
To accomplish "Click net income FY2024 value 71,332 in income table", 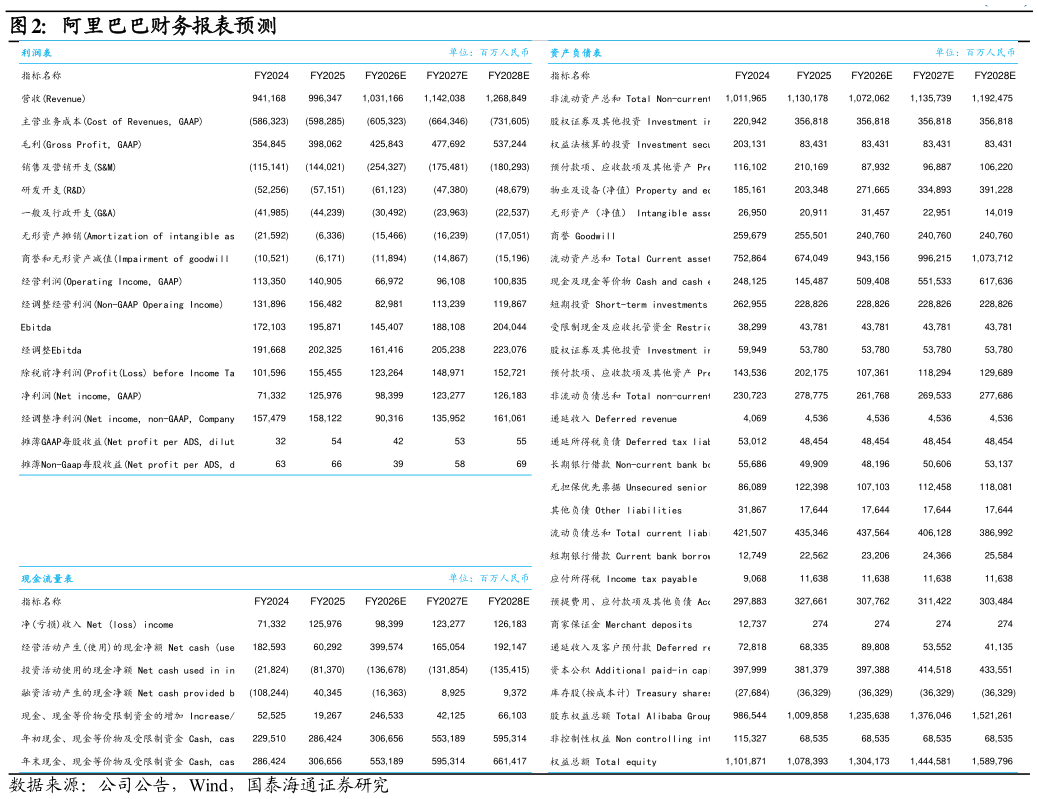I will click(x=269, y=395).
